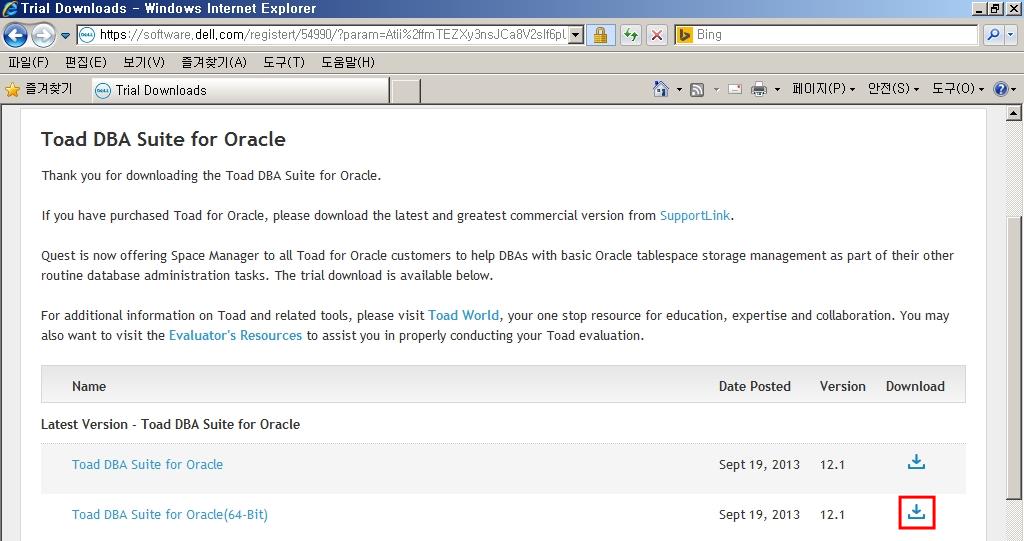Screen dimensions: 1024x541
Task: Click download icon for Toad DBA Suite 32-bit
Action: tap(916, 462)
